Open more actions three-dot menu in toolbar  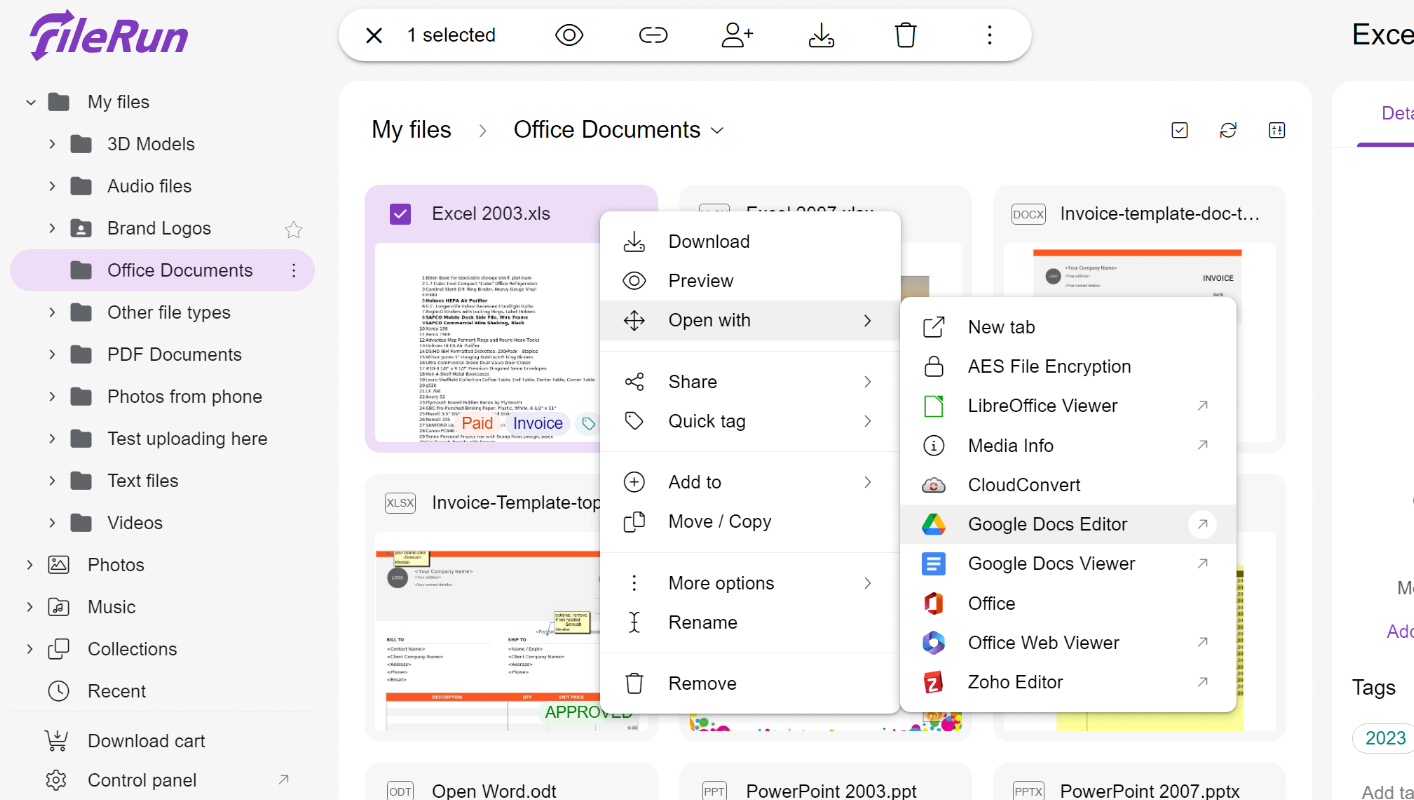pos(989,35)
